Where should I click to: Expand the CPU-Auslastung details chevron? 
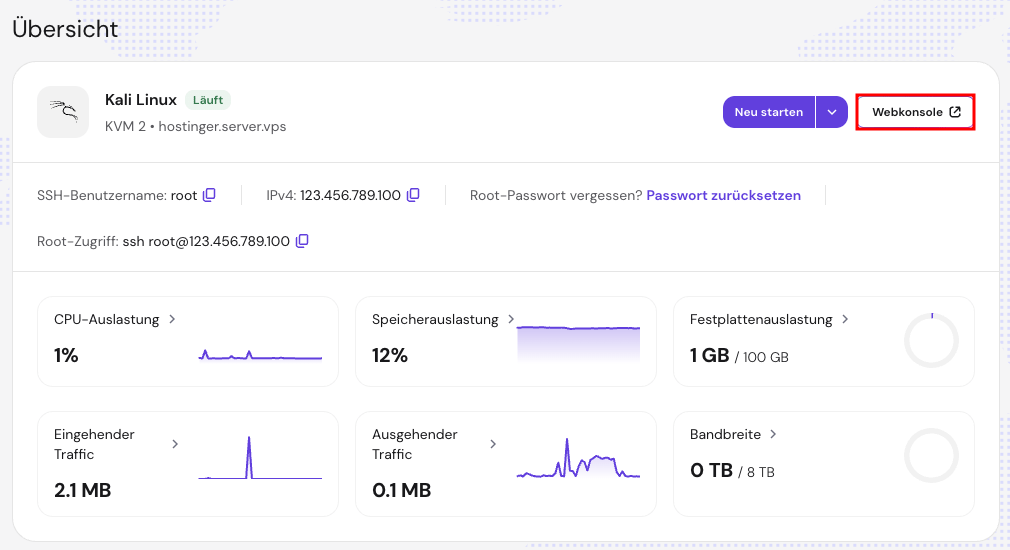(x=172, y=319)
